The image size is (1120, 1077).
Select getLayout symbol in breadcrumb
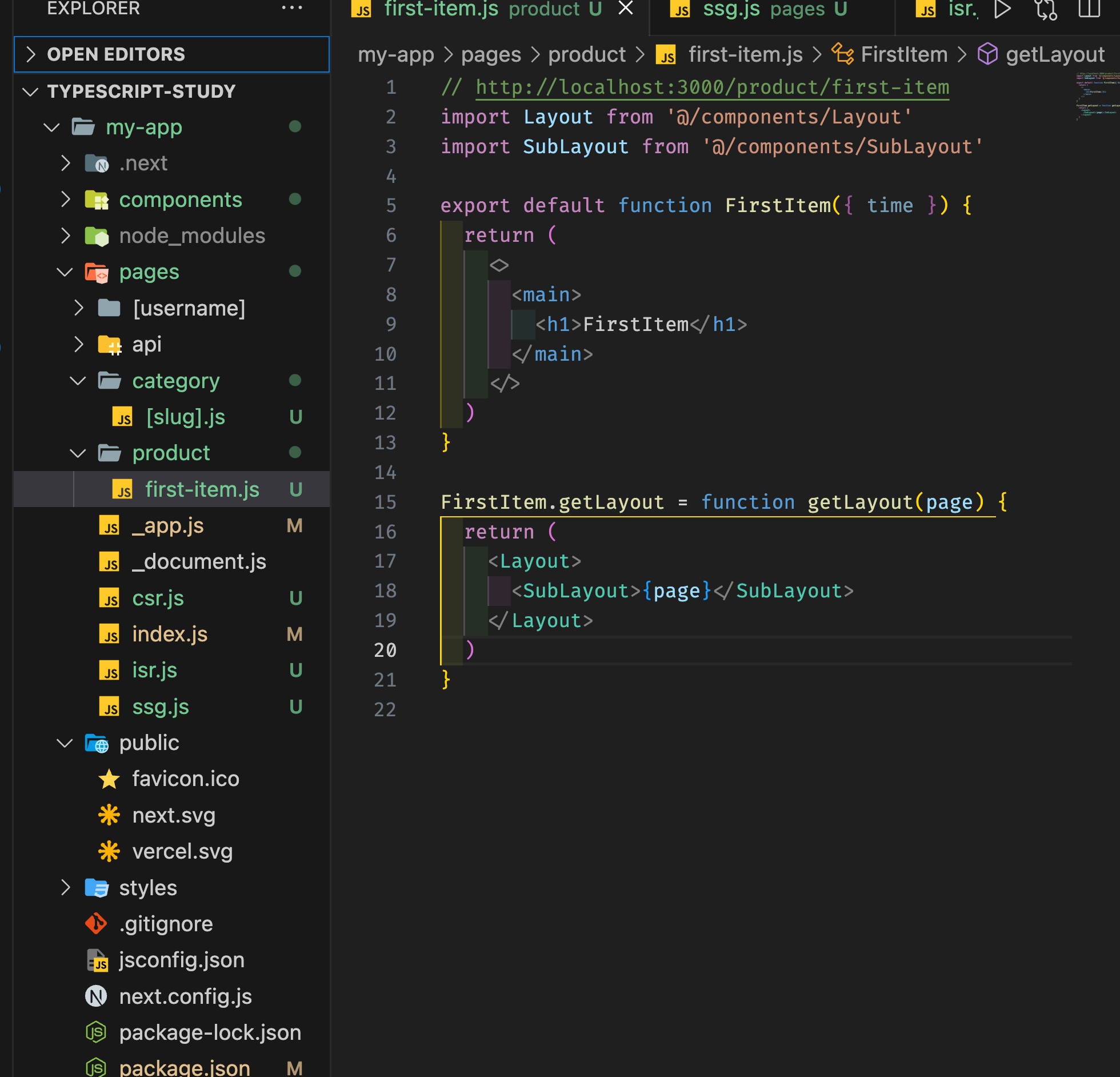tap(1054, 55)
